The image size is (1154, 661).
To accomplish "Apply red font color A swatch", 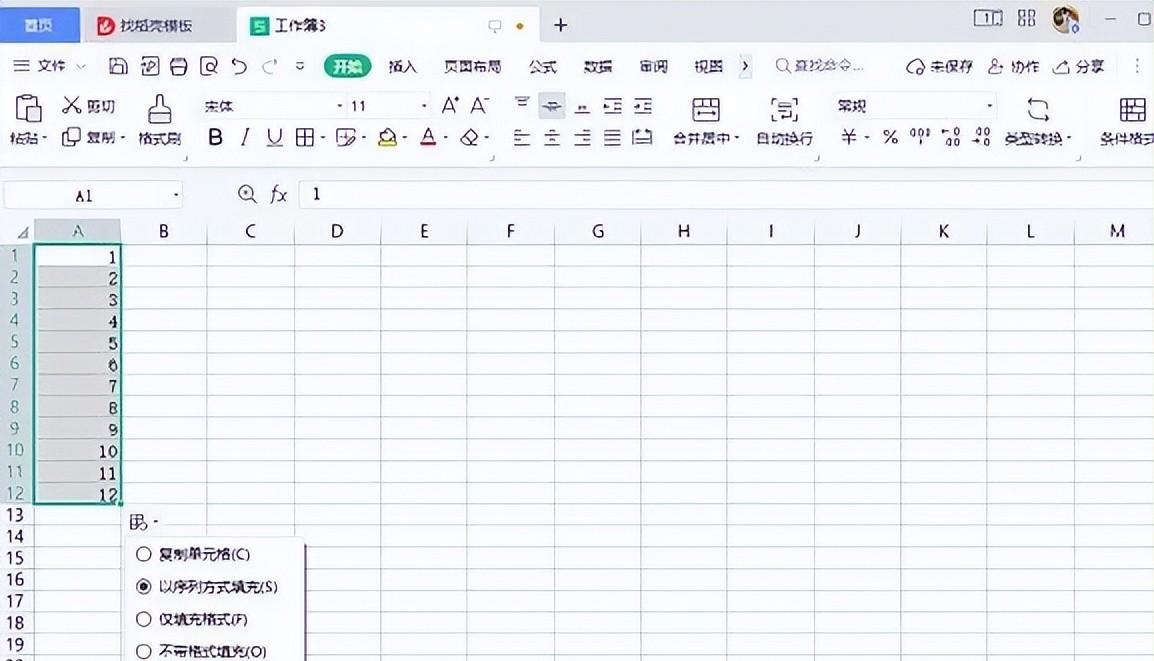I will point(428,137).
